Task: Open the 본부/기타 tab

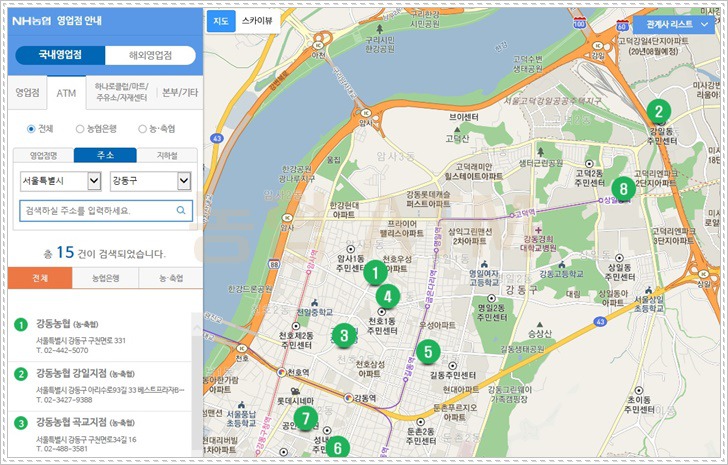Action: coord(180,93)
